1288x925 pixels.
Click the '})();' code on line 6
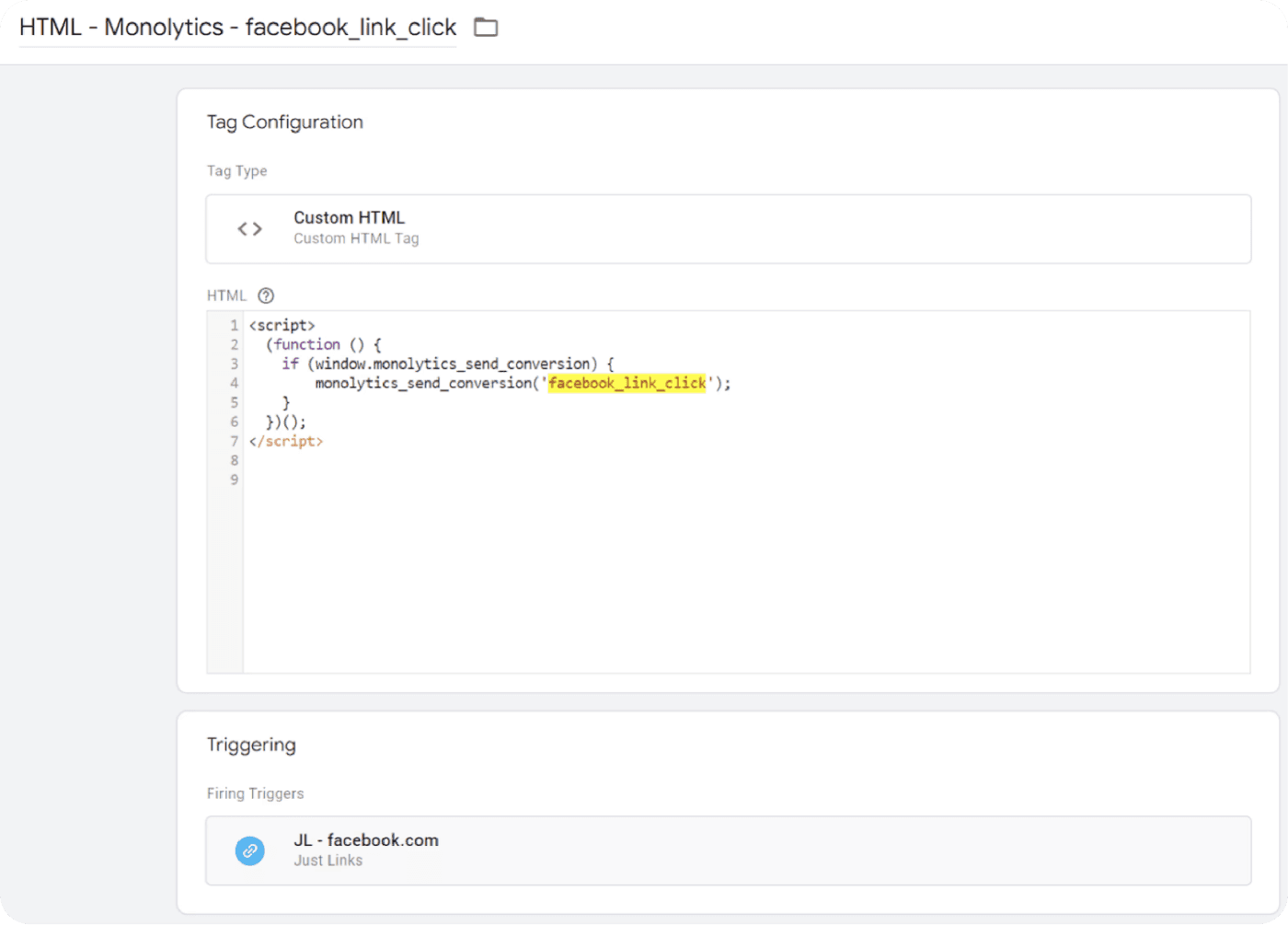285,422
